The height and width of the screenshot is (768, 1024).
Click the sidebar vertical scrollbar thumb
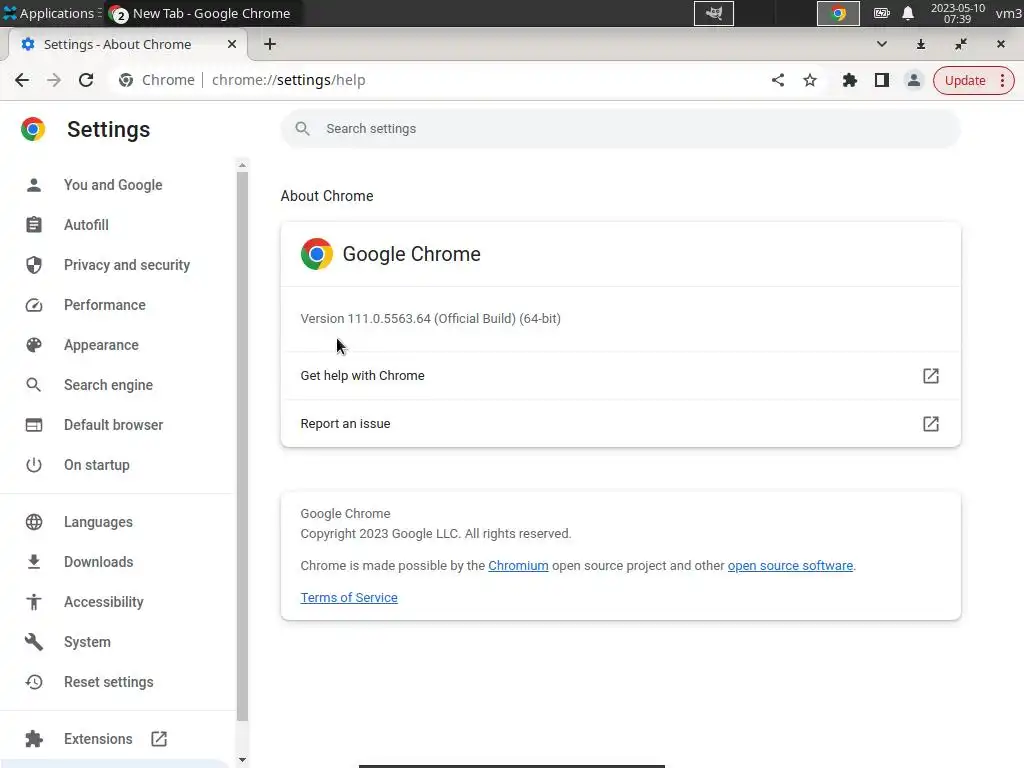(x=242, y=446)
